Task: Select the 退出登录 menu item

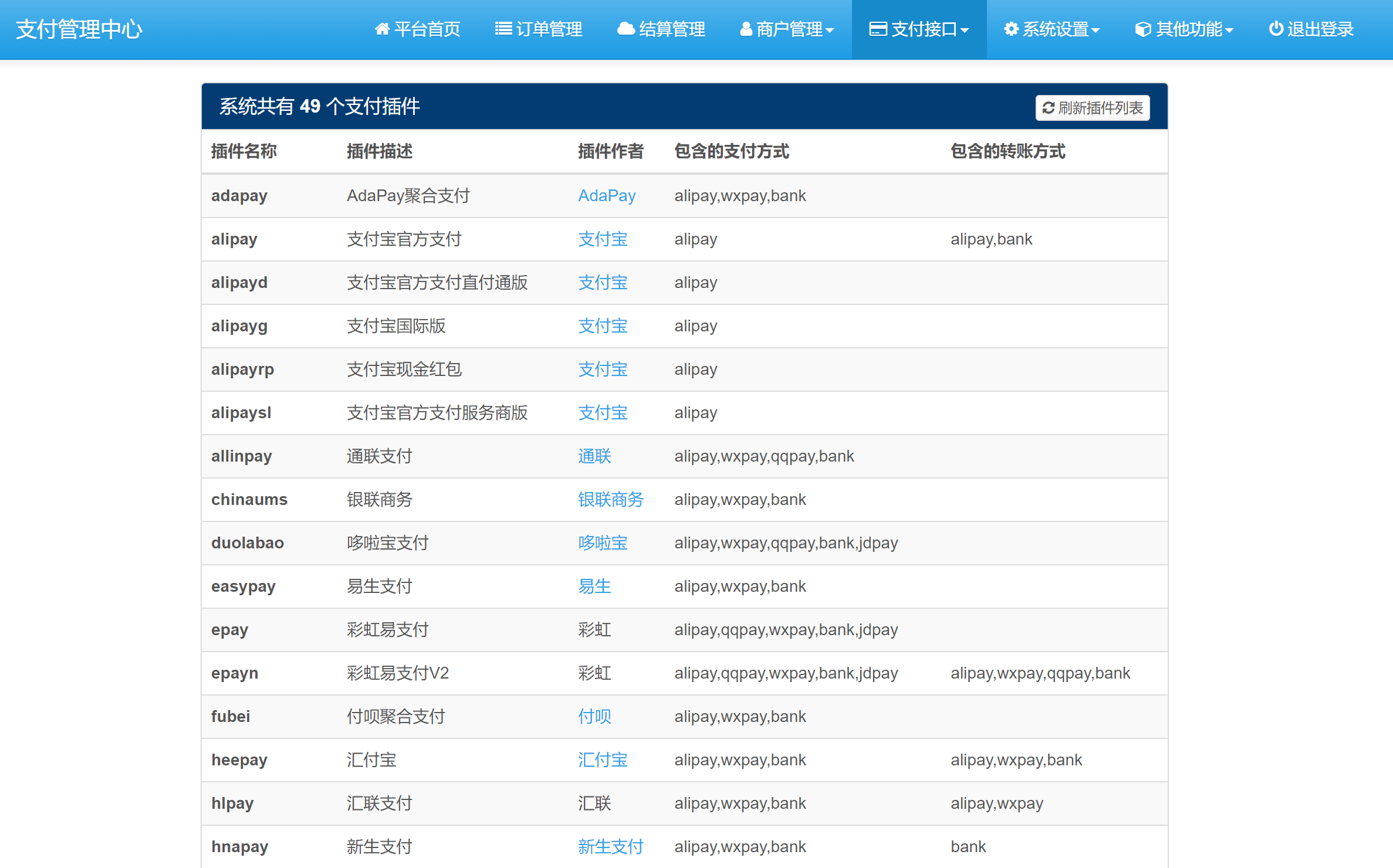Action: 1311,29
